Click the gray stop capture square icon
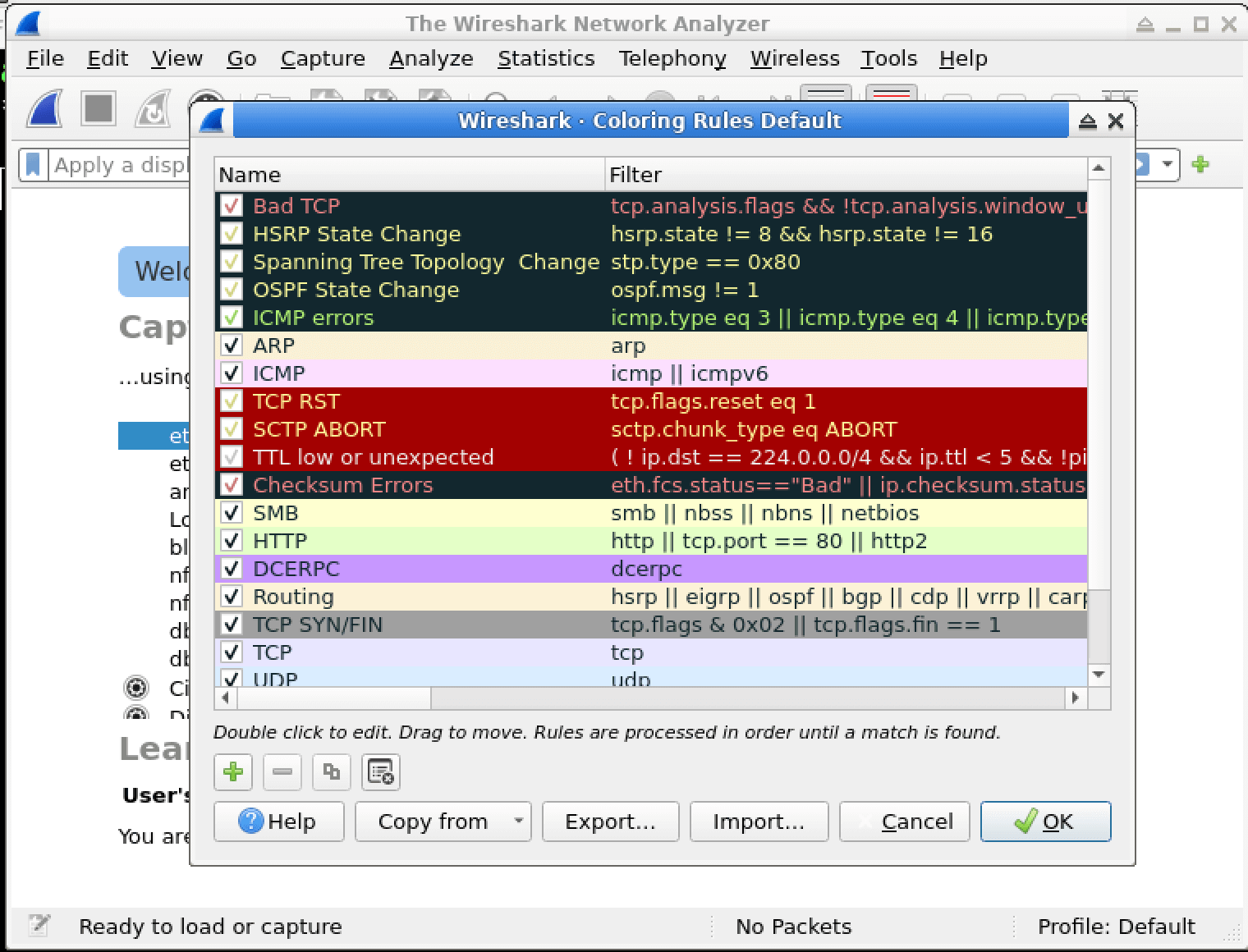 [99, 109]
